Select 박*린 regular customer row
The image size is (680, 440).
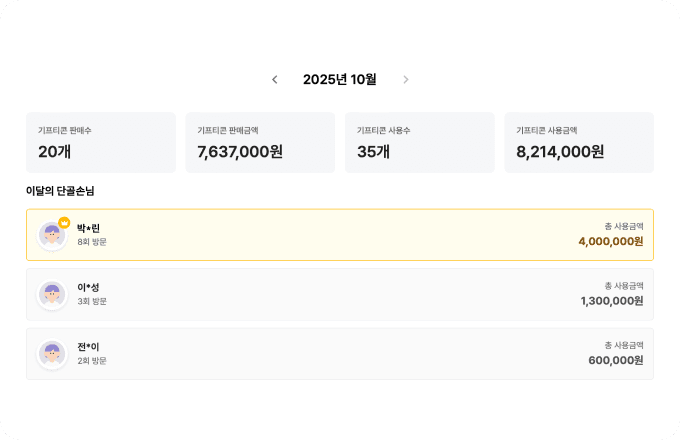[x=340, y=235]
